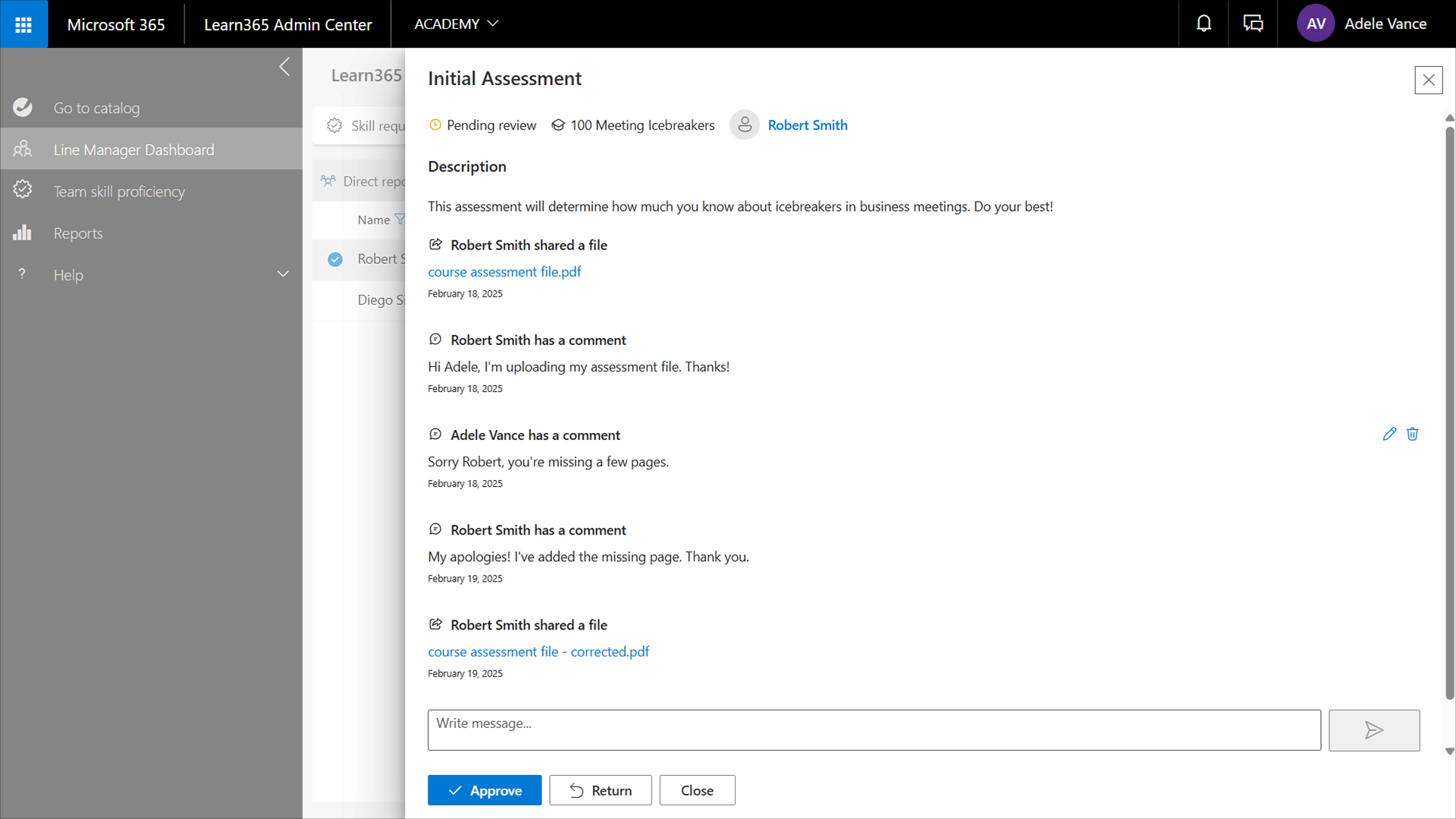The width and height of the screenshot is (1456, 819).
Task: Open the notifications bell
Action: [1203, 24]
